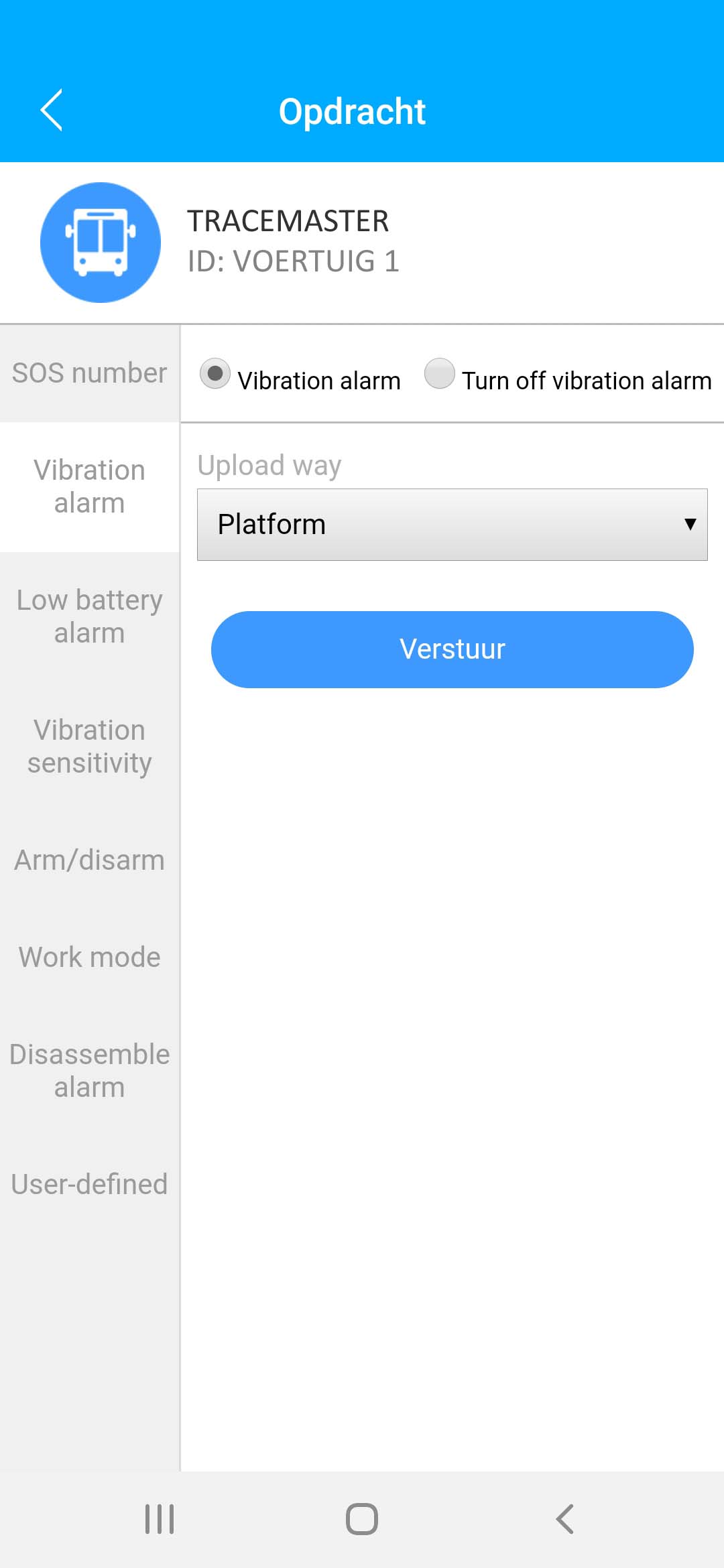Tap the ID: VOERTUIG 1 label
Image resolution: width=724 pixels, height=1568 pixels.
click(294, 261)
